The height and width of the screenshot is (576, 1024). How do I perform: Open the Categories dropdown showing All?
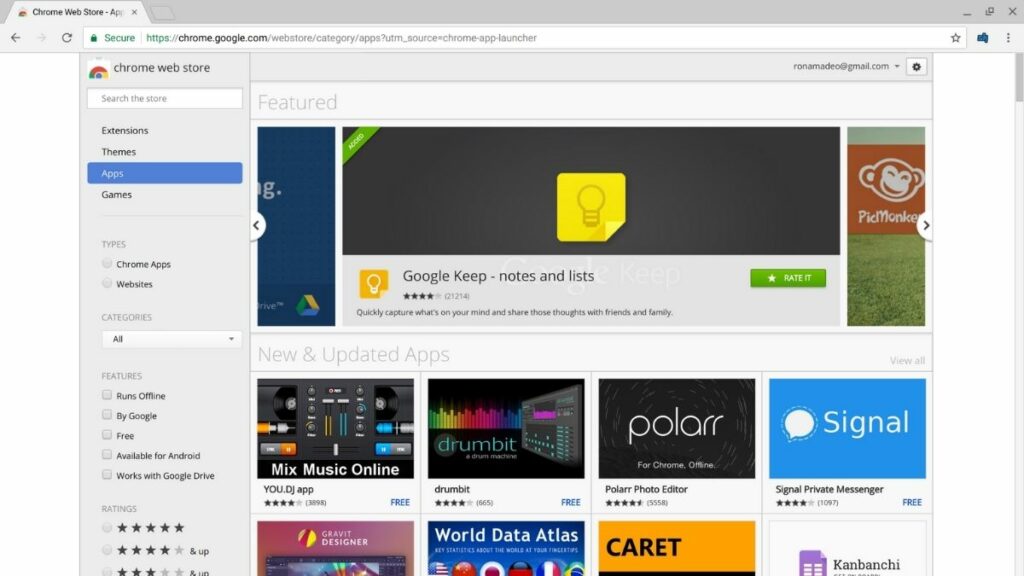coord(170,339)
